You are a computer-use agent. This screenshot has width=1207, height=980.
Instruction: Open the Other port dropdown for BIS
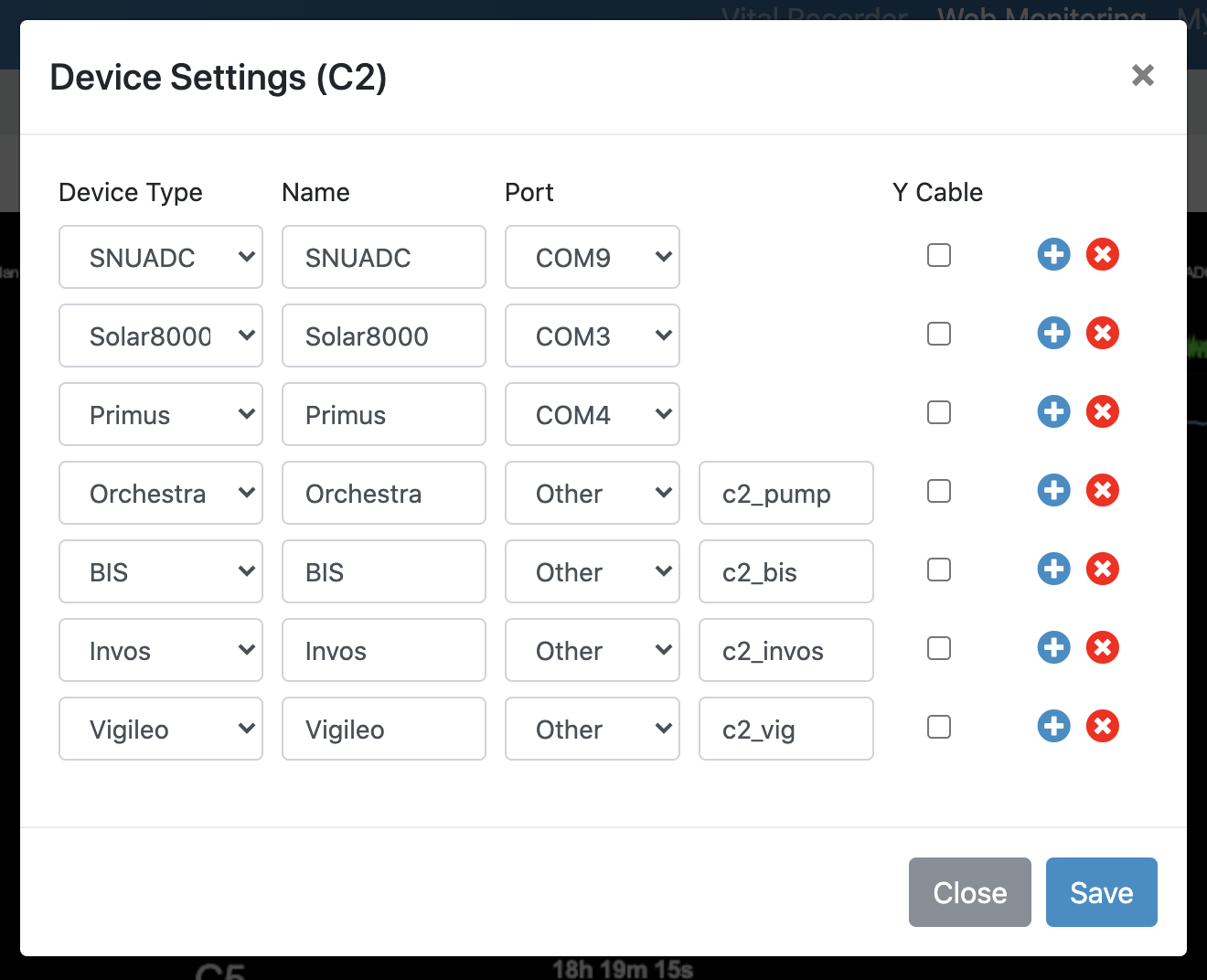[593, 571]
